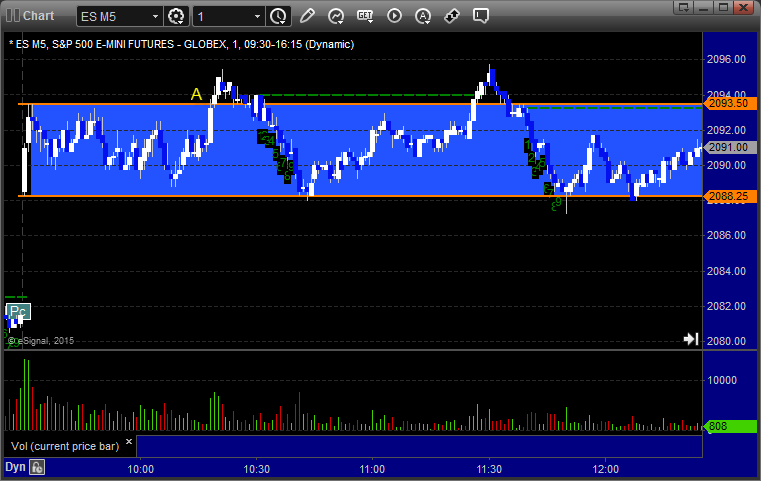Screen dimensions: 761x481
Task: Click the grey 2091.00 current price label
Action: pos(729,147)
